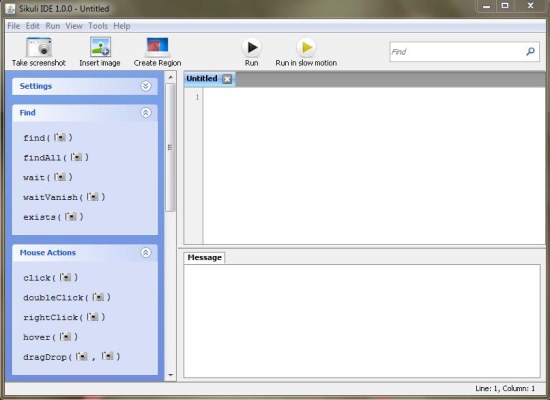Minimize the Sikuli IDE window

486,6
